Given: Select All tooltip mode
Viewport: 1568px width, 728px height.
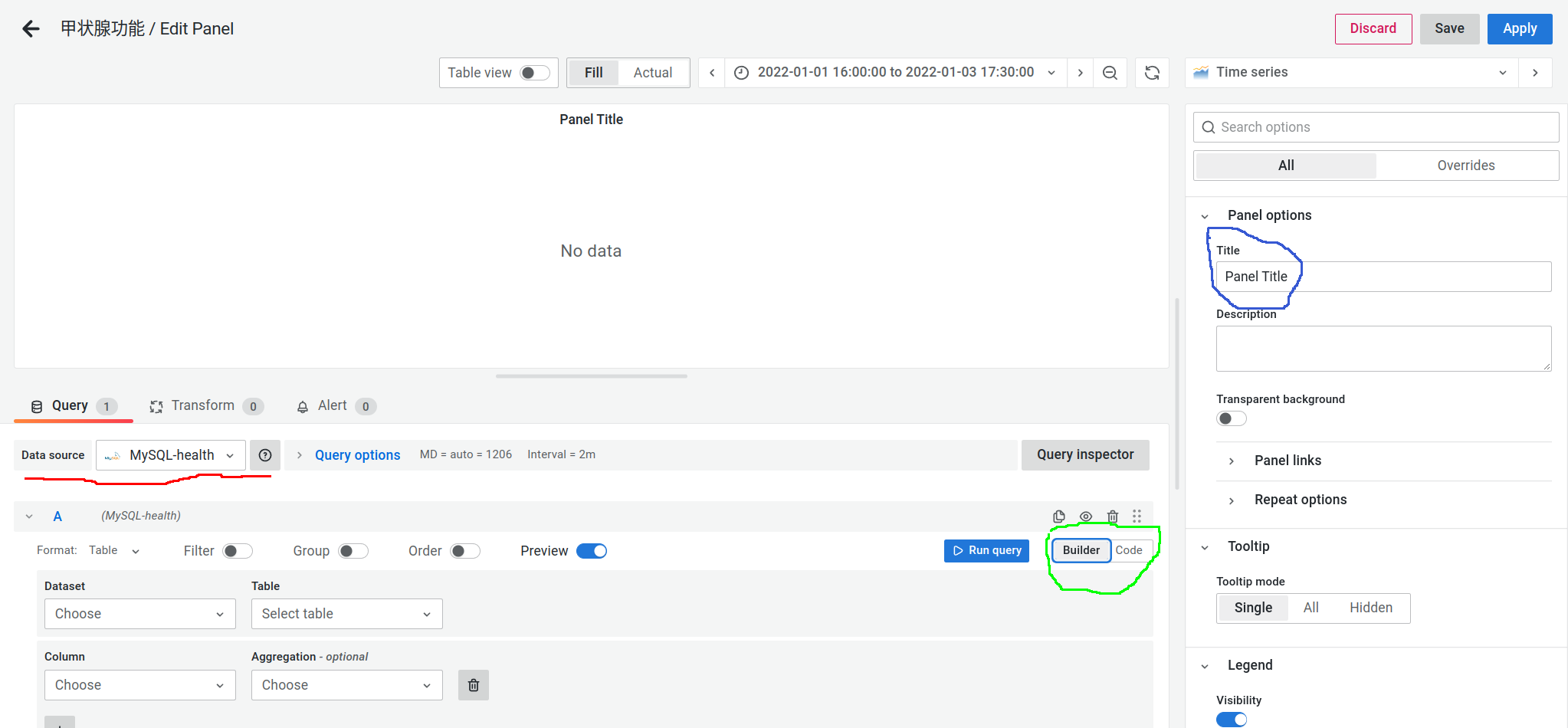Looking at the screenshot, I should 1311,608.
